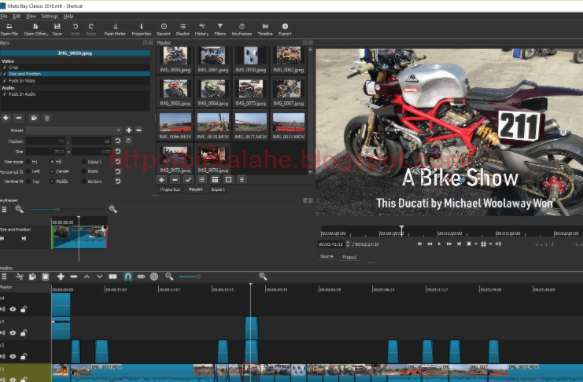Select the Distort size mode radio button
This screenshot has height=382, width=583.
tap(84, 162)
